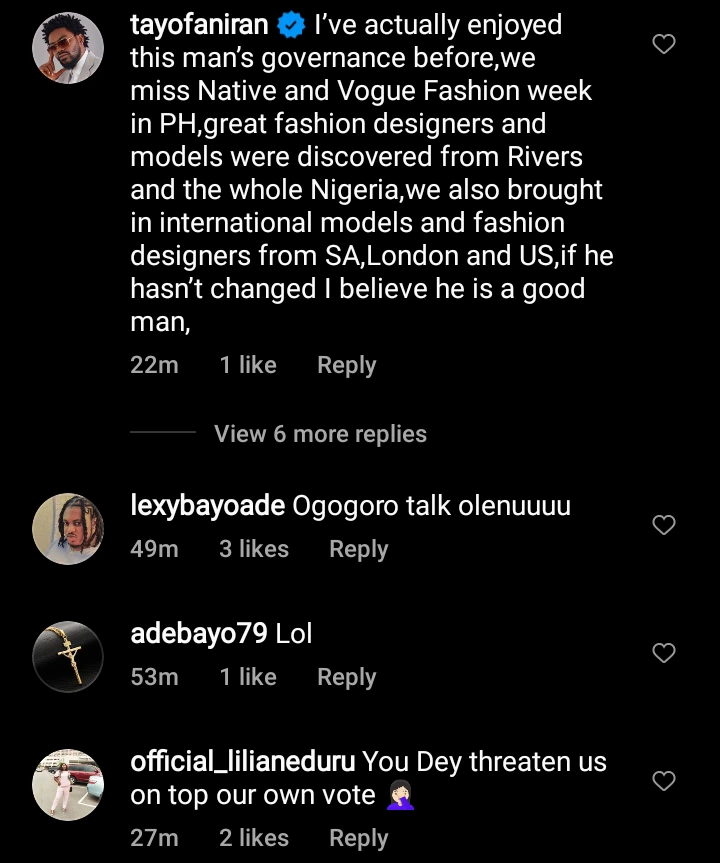This screenshot has height=863, width=720.
Task: View the '2 likes' on official_lilianeduru's comment
Action: [253, 838]
